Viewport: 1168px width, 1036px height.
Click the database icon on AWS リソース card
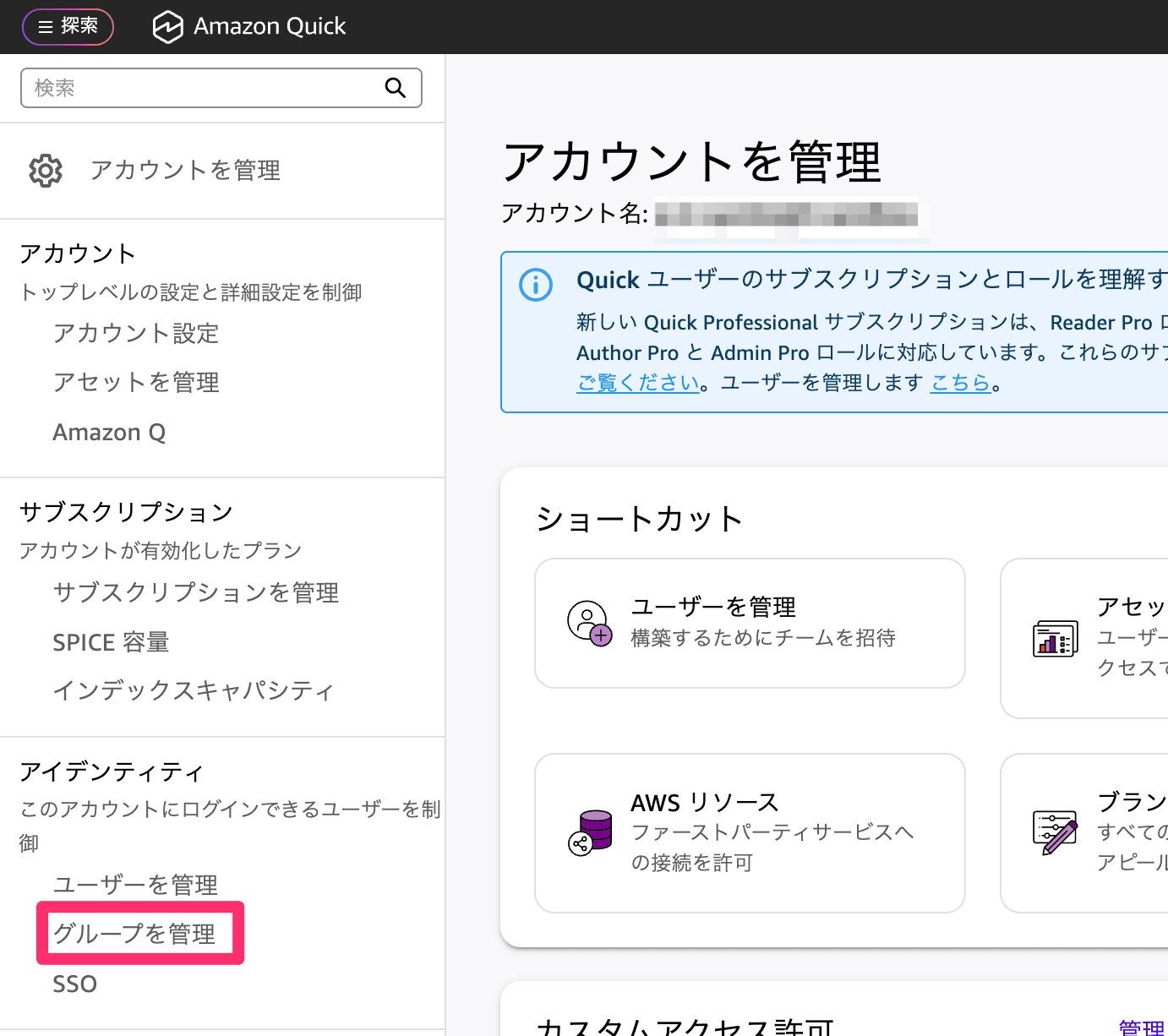pyautogui.click(x=590, y=832)
